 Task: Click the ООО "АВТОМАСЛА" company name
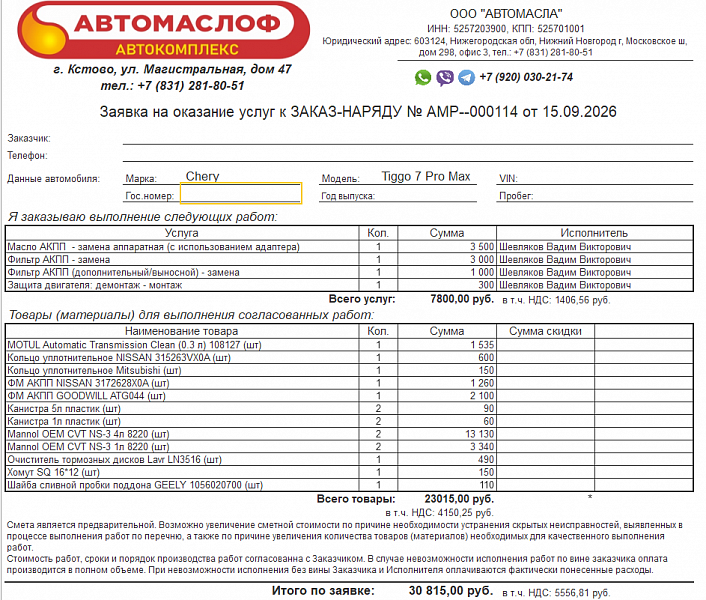tap(506, 14)
